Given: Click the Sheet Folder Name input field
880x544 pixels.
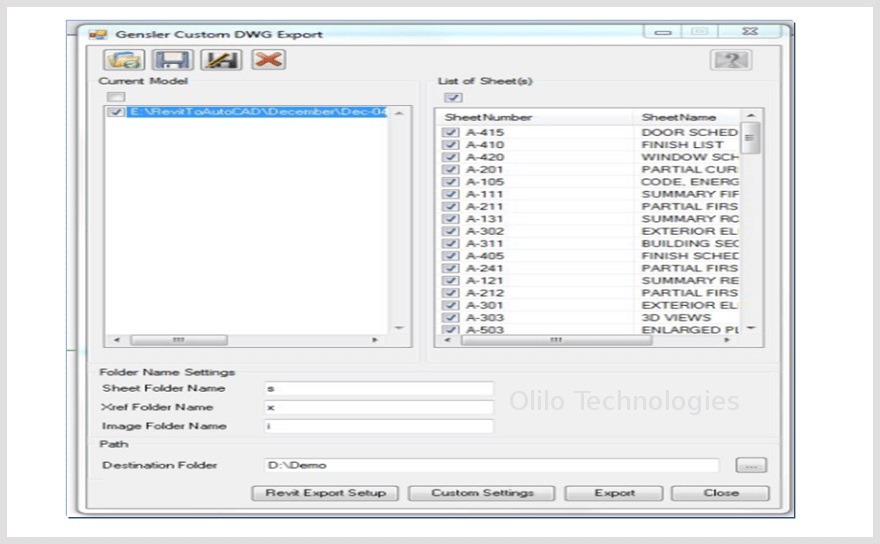Looking at the screenshot, I should tap(379, 388).
